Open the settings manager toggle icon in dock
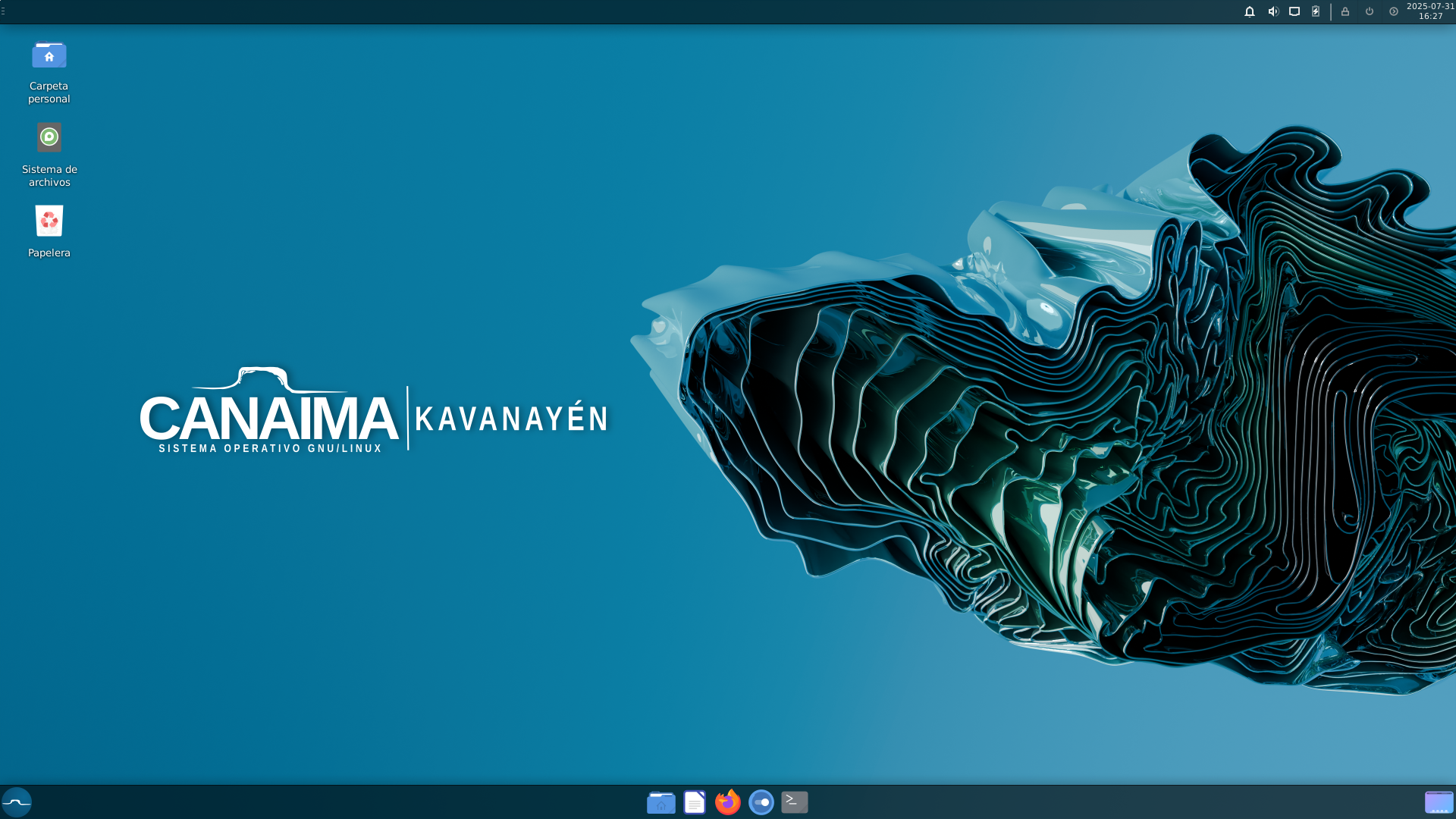The height and width of the screenshot is (819, 1456). pos(761,802)
